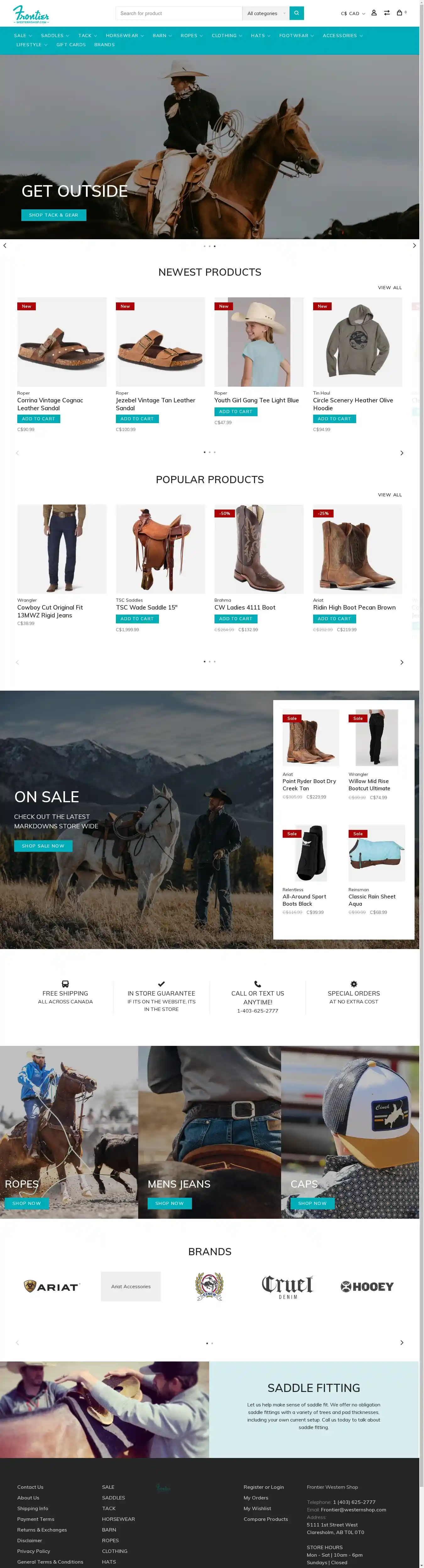
Task: Go to previous hero banner slide arrow
Action: 5,246
